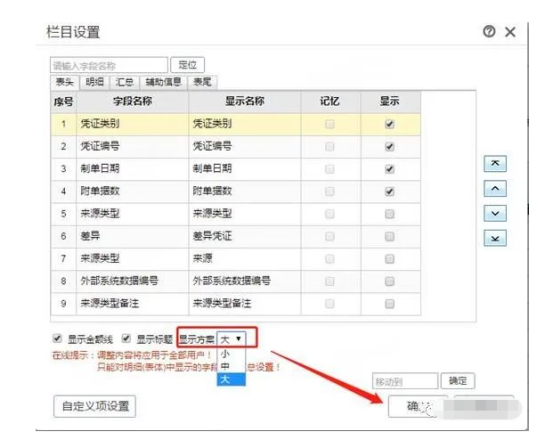Switch to the 明细 tab
Viewport: 554px width, 441px height.
pyautogui.click(x=95, y=82)
